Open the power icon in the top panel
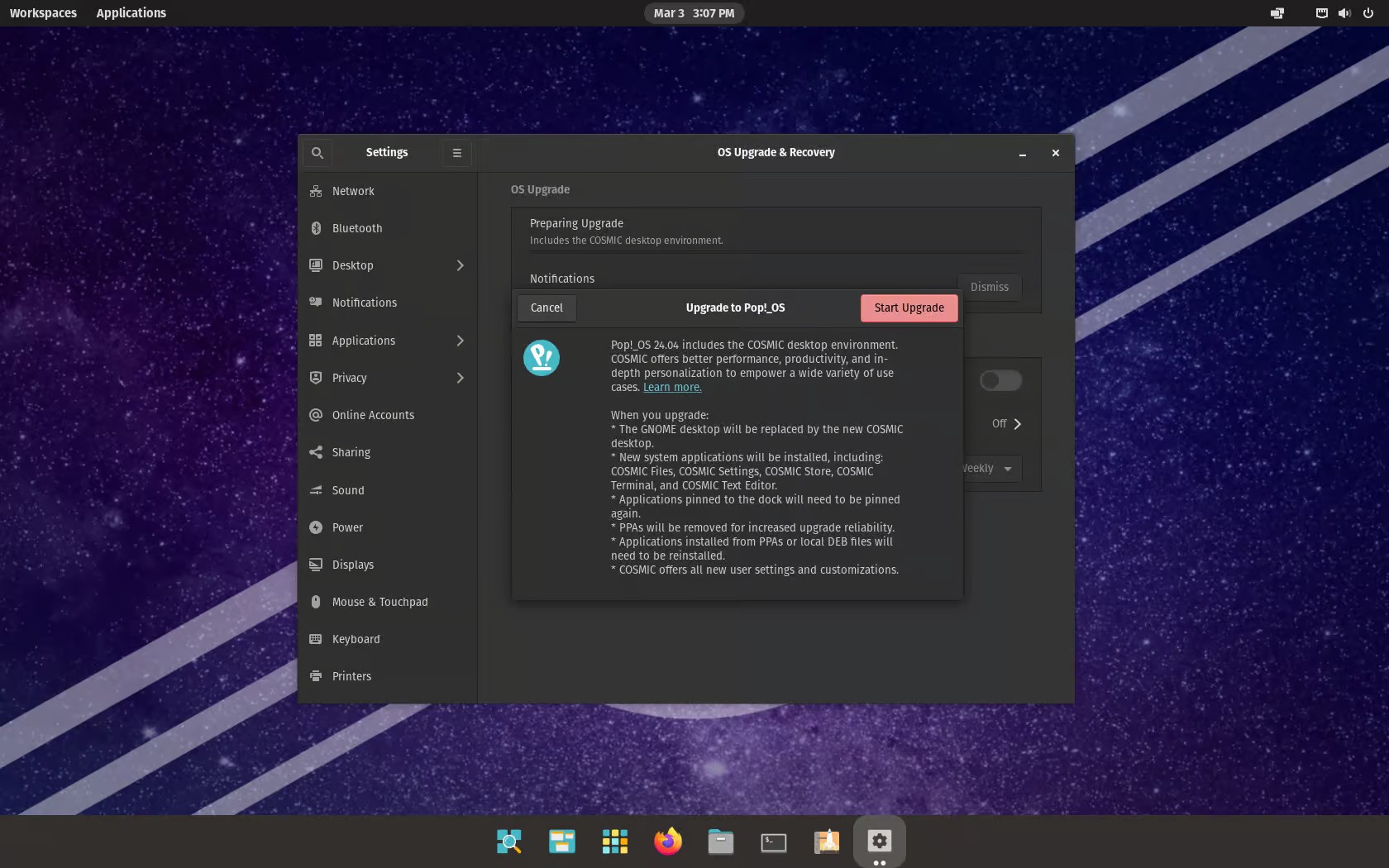 1366,12
